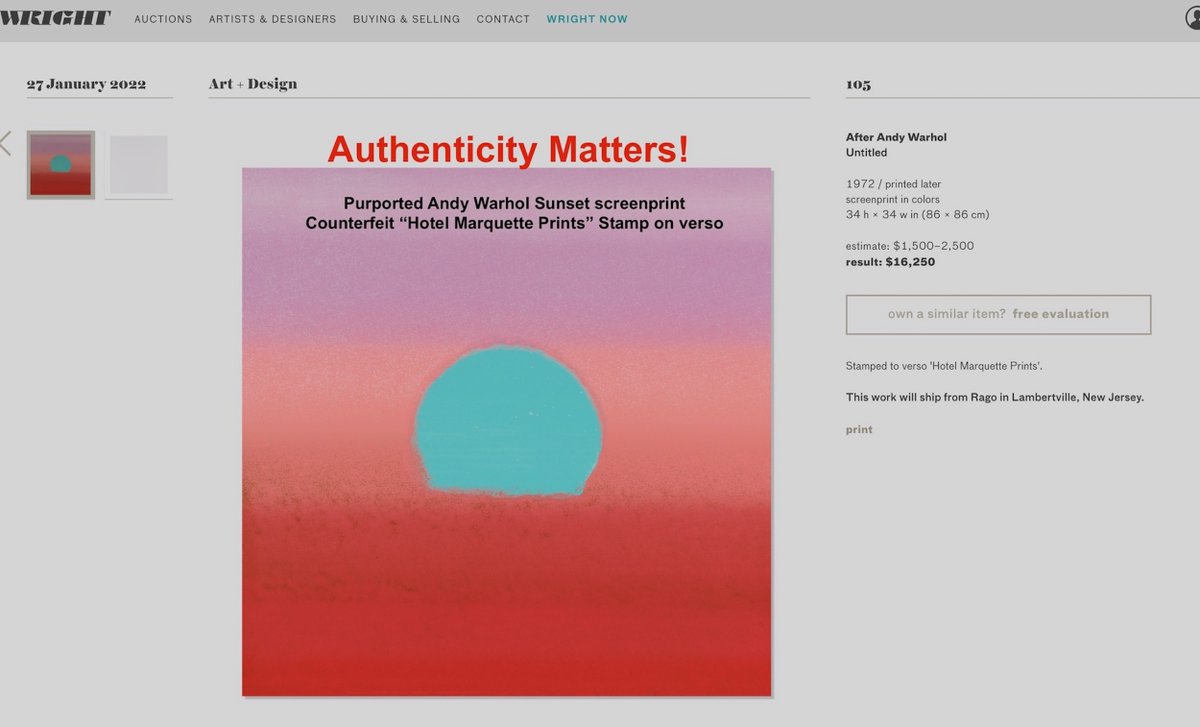Open the Auctions menu
This screenshot has width=1200, height=727.
click(163, 19)
